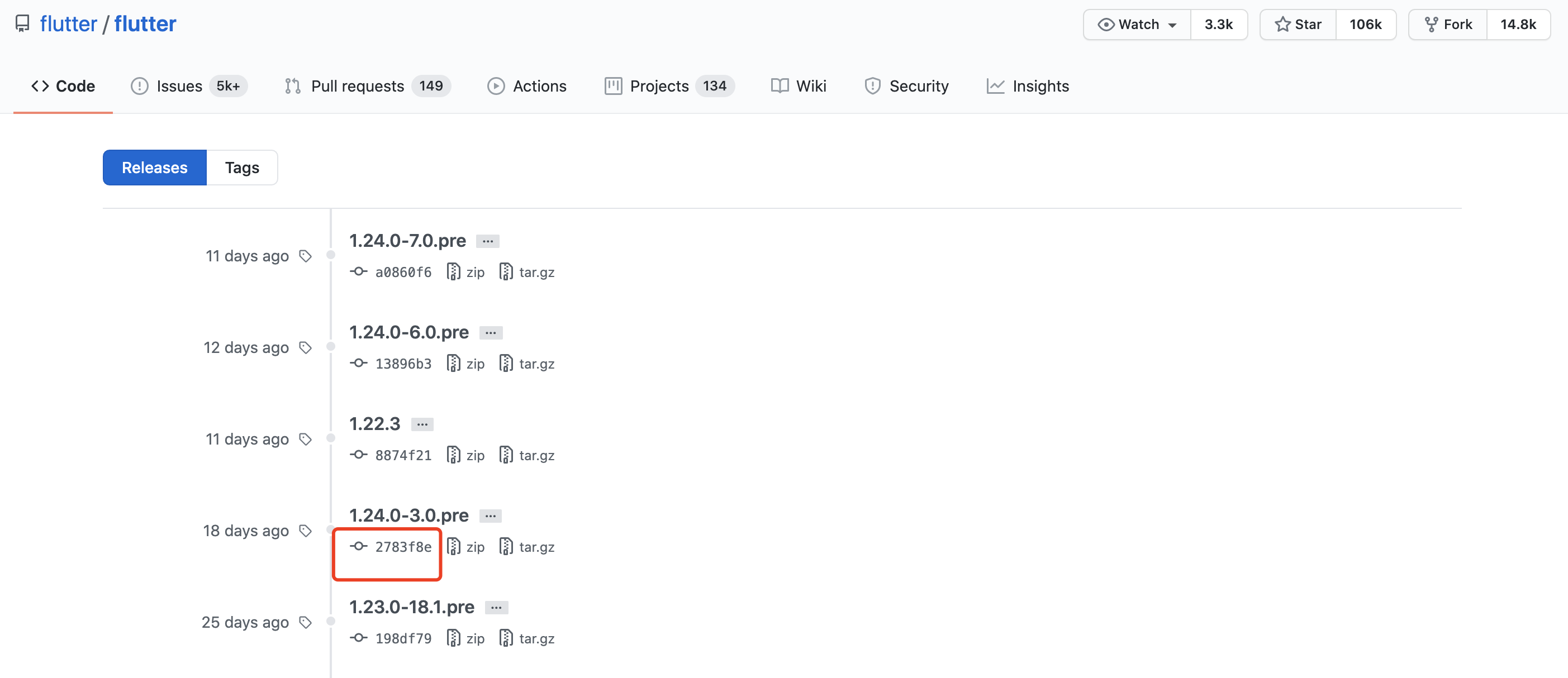Go to the Pull requests tab
This screenshot has height=678, width=1568.
pyautogui.click(x=357, y=86)
